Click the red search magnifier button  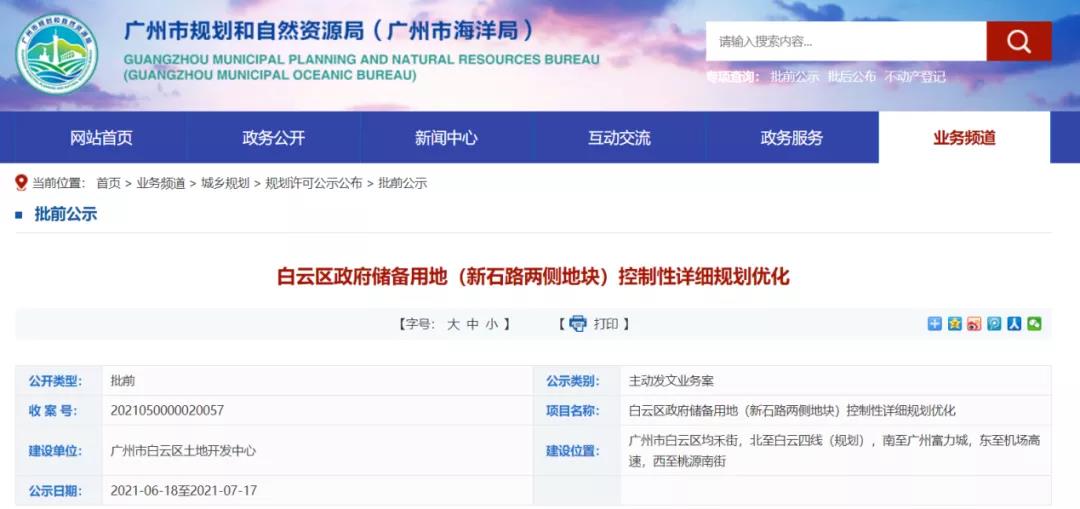pos(1018,41)
